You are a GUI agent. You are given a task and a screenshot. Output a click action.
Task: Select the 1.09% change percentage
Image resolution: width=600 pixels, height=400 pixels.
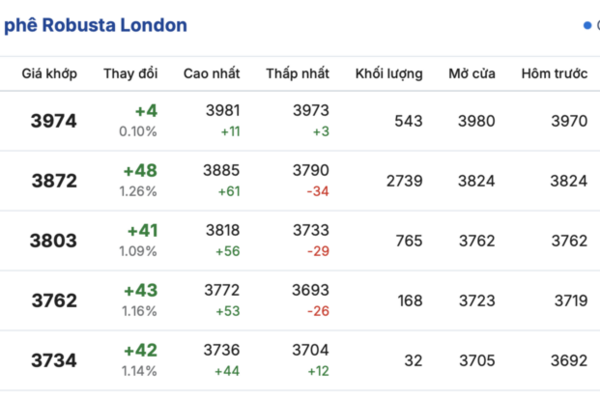pos(138,252)
